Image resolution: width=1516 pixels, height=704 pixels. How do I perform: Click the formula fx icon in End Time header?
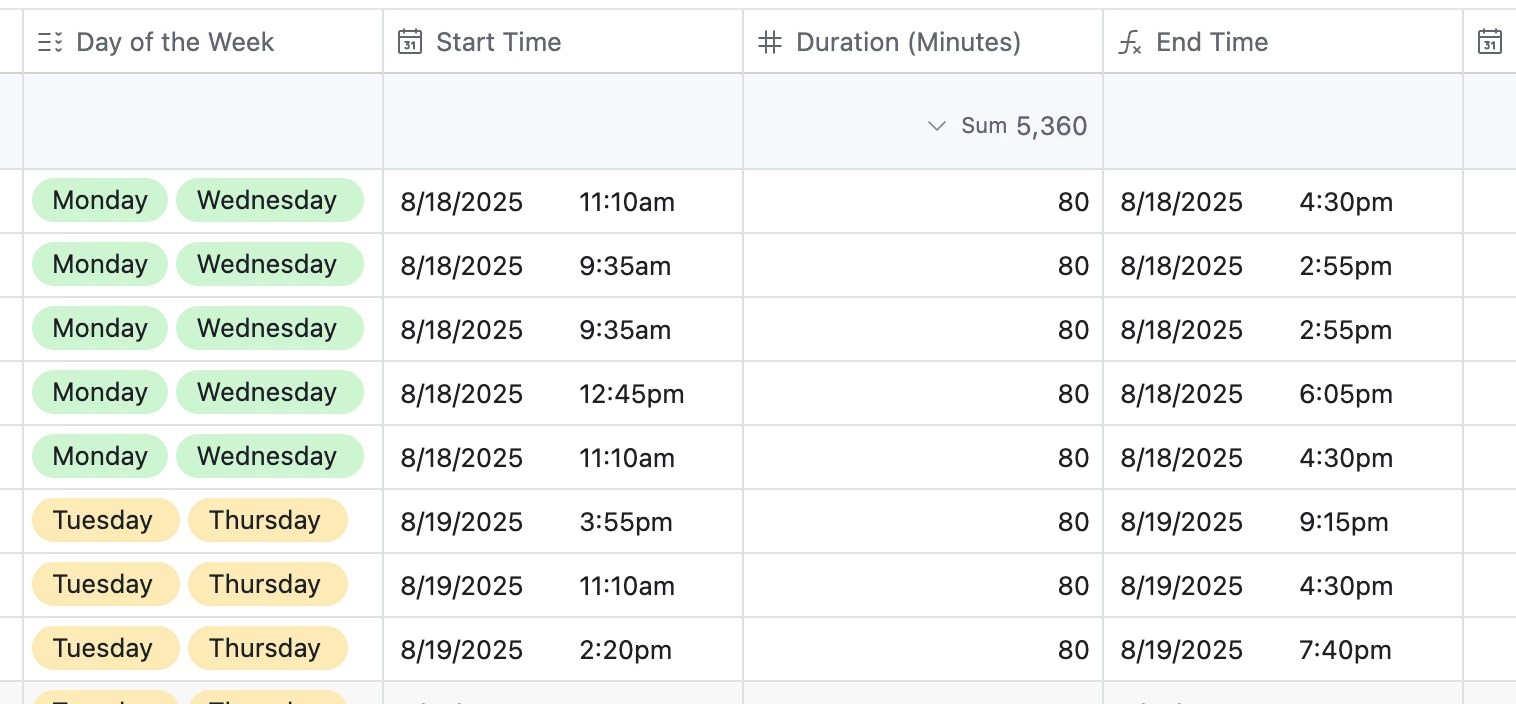pos(1130,42)
